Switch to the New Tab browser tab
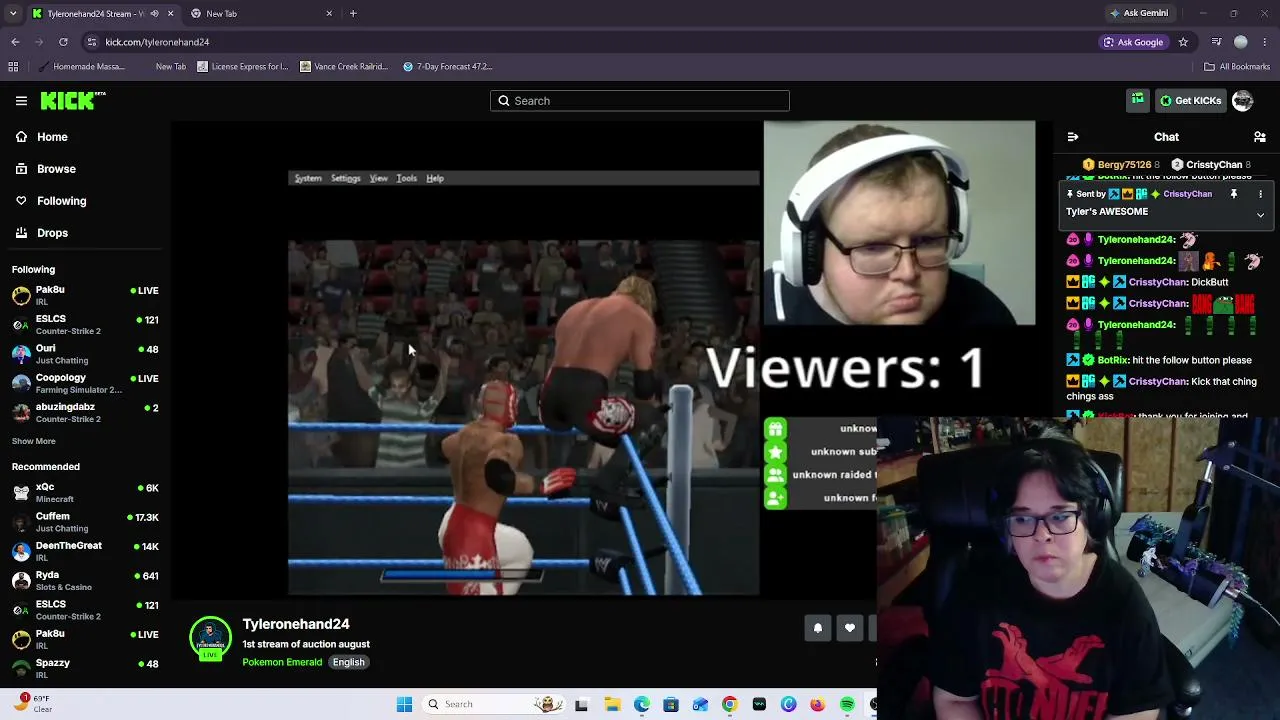The height and width of the screenshot is (720, 1280). coord(262,14)
